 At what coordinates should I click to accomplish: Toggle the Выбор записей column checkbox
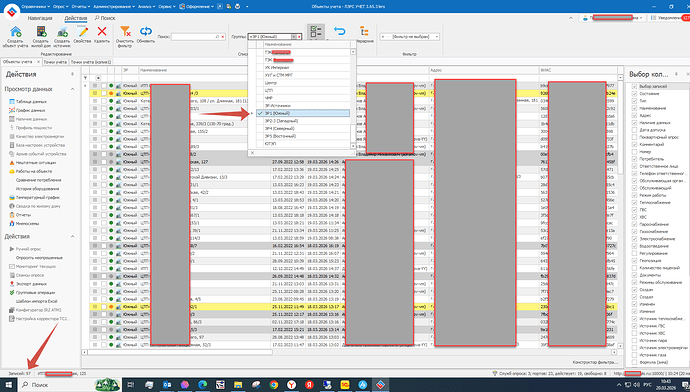point(634,86)
